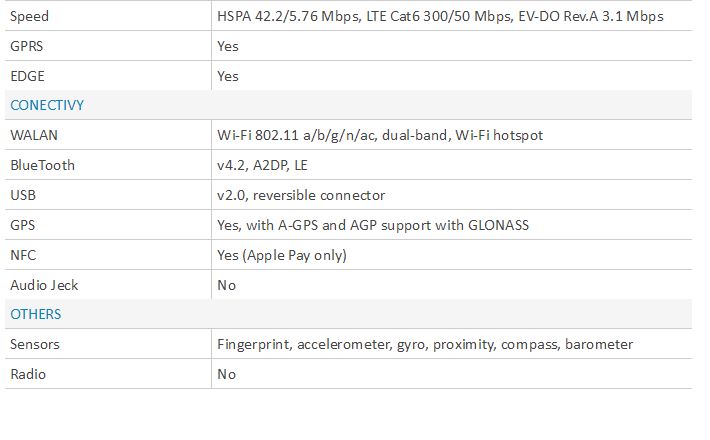The image size is (710, 440).
Task: Select the HSPA and LTE speed value text
Action: point(440,17)
